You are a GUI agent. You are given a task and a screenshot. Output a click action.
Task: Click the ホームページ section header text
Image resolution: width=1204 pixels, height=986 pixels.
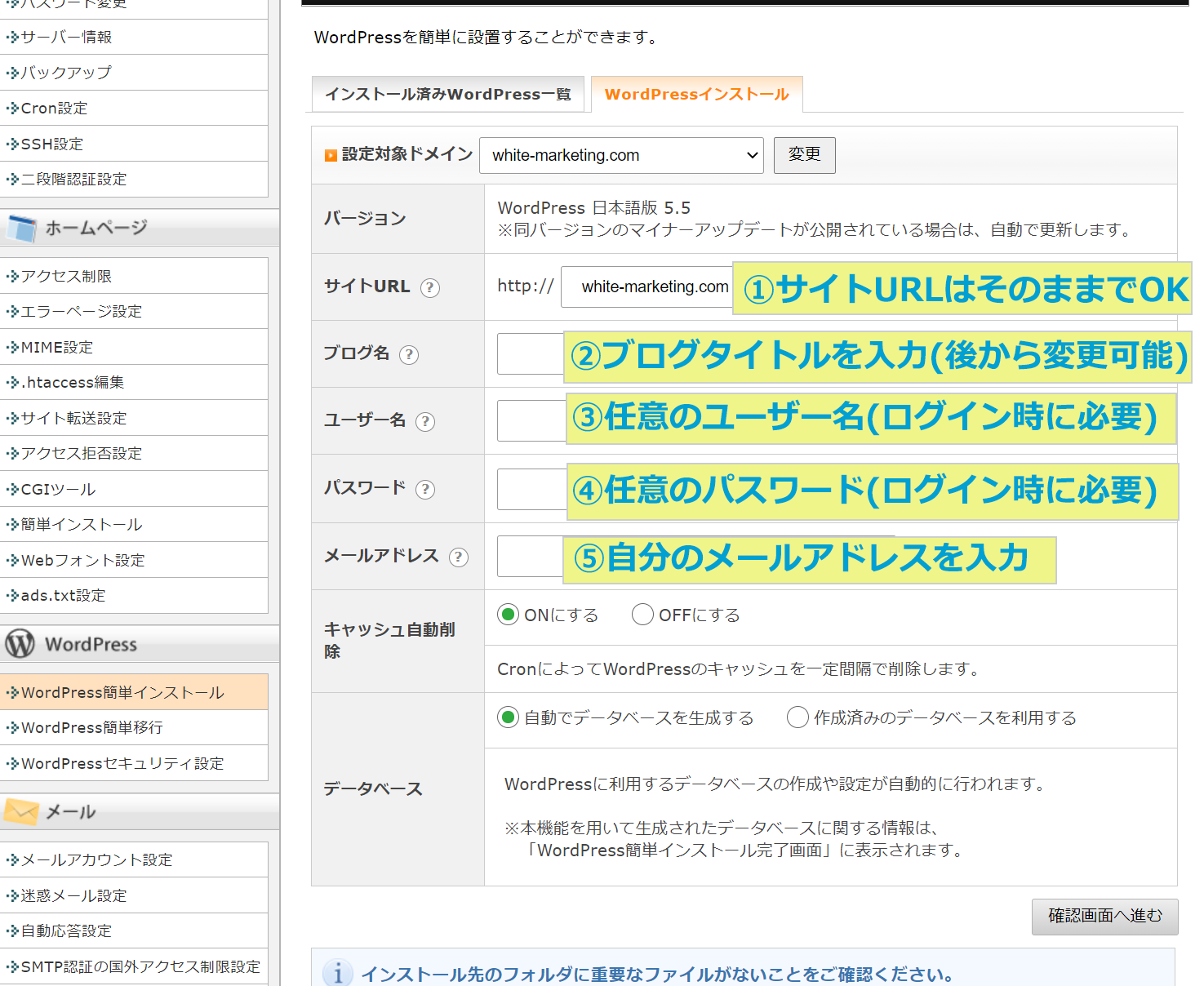click(x=96, y=228)
